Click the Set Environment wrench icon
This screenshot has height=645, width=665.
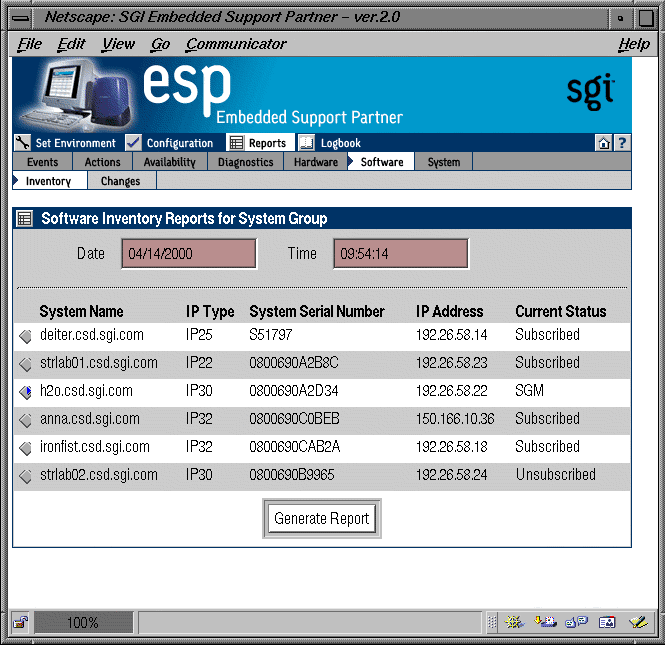[x=22, y=142]
